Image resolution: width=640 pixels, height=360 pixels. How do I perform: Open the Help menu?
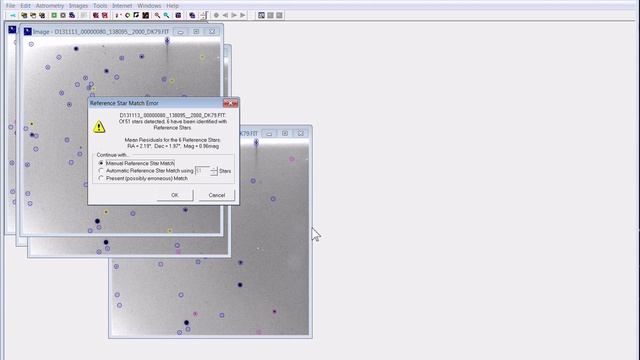point(173,6)
